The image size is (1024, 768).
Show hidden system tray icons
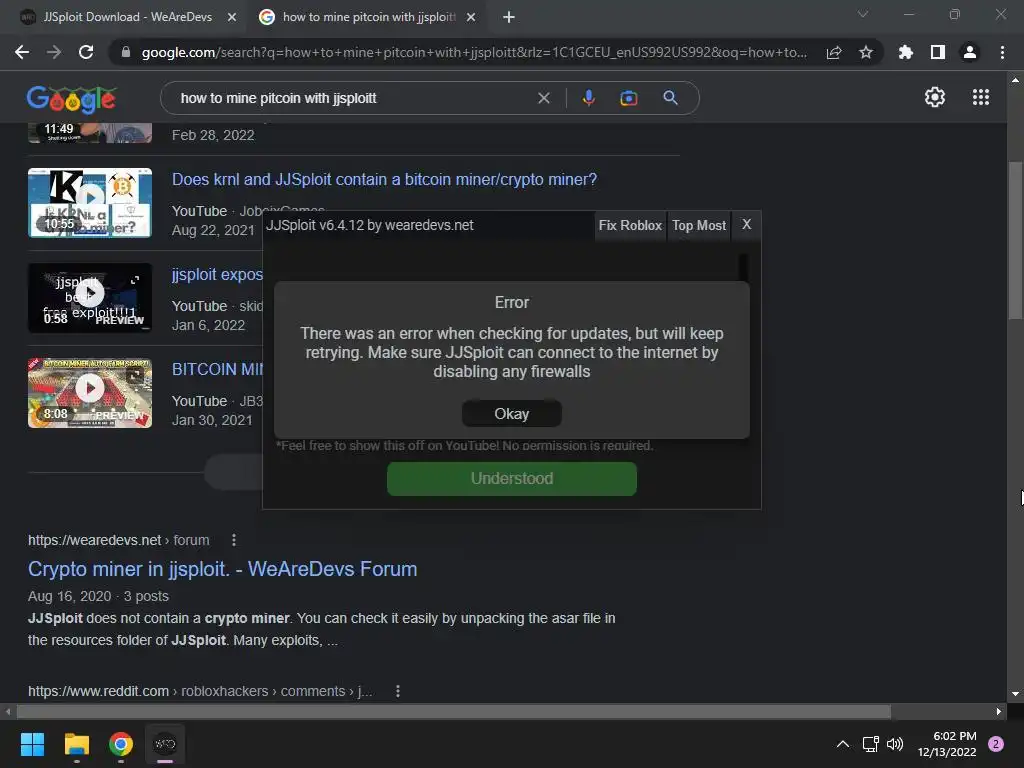point(842,744)
